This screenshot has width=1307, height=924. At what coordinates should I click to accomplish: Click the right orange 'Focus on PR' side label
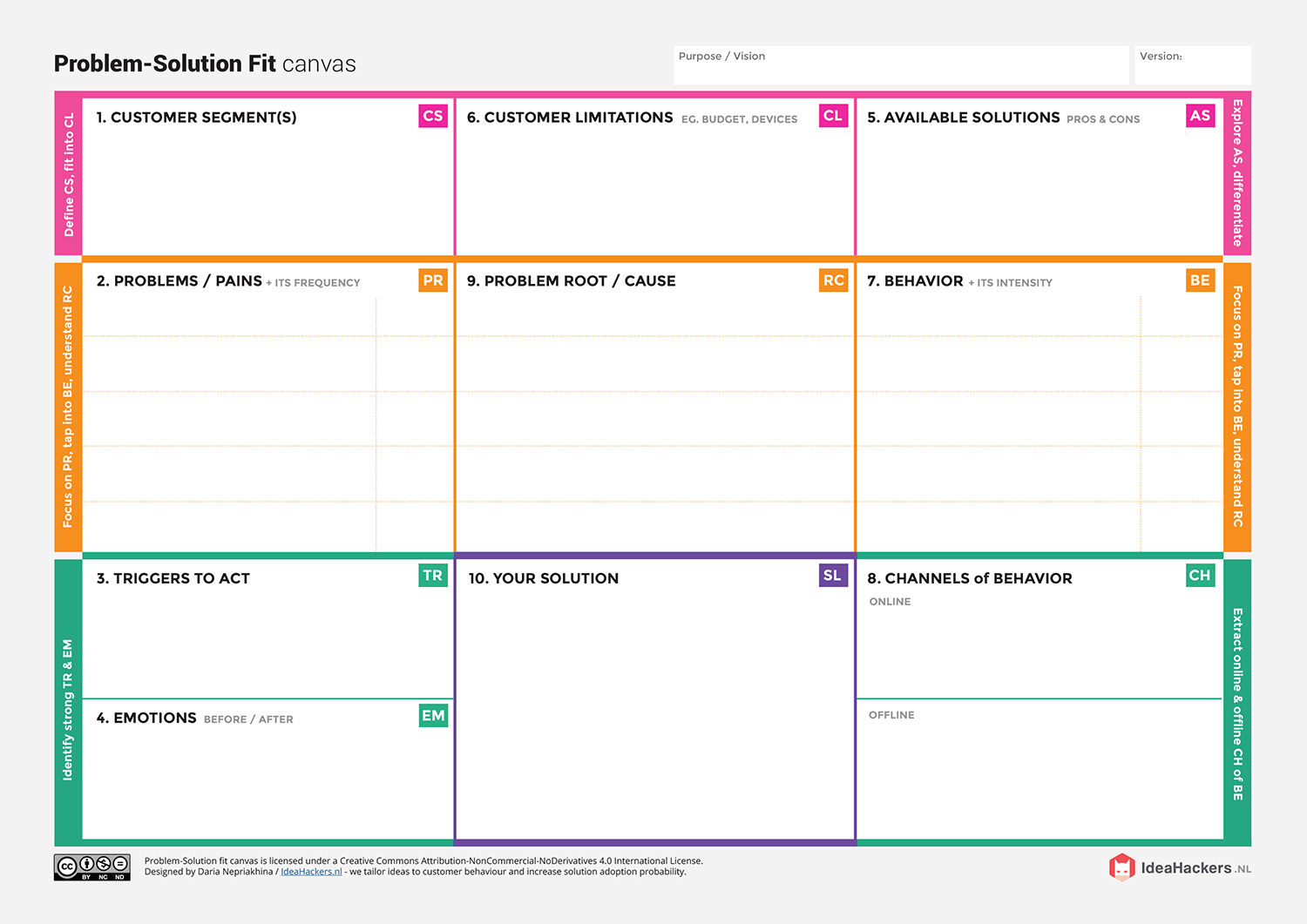tap(1237, 407)
